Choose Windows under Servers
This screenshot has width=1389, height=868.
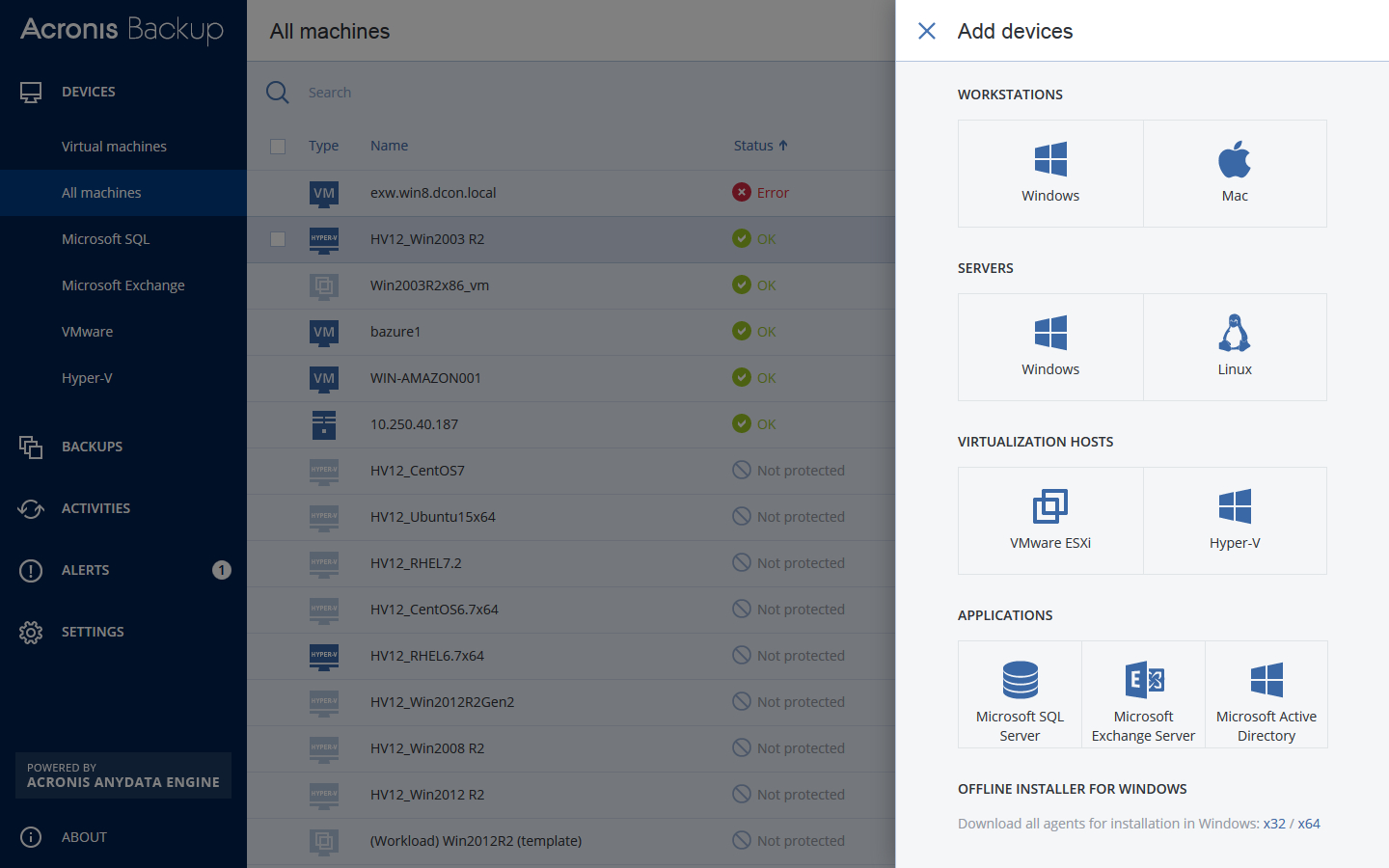point(1050,347)
